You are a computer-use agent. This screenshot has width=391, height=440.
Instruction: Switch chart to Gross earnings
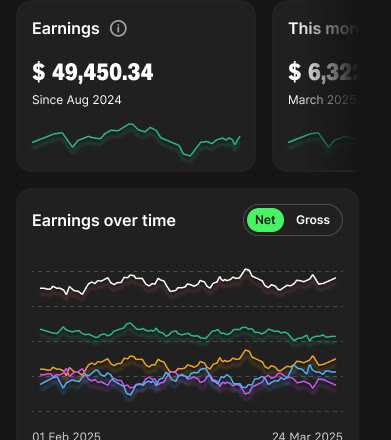pos(313,220)
